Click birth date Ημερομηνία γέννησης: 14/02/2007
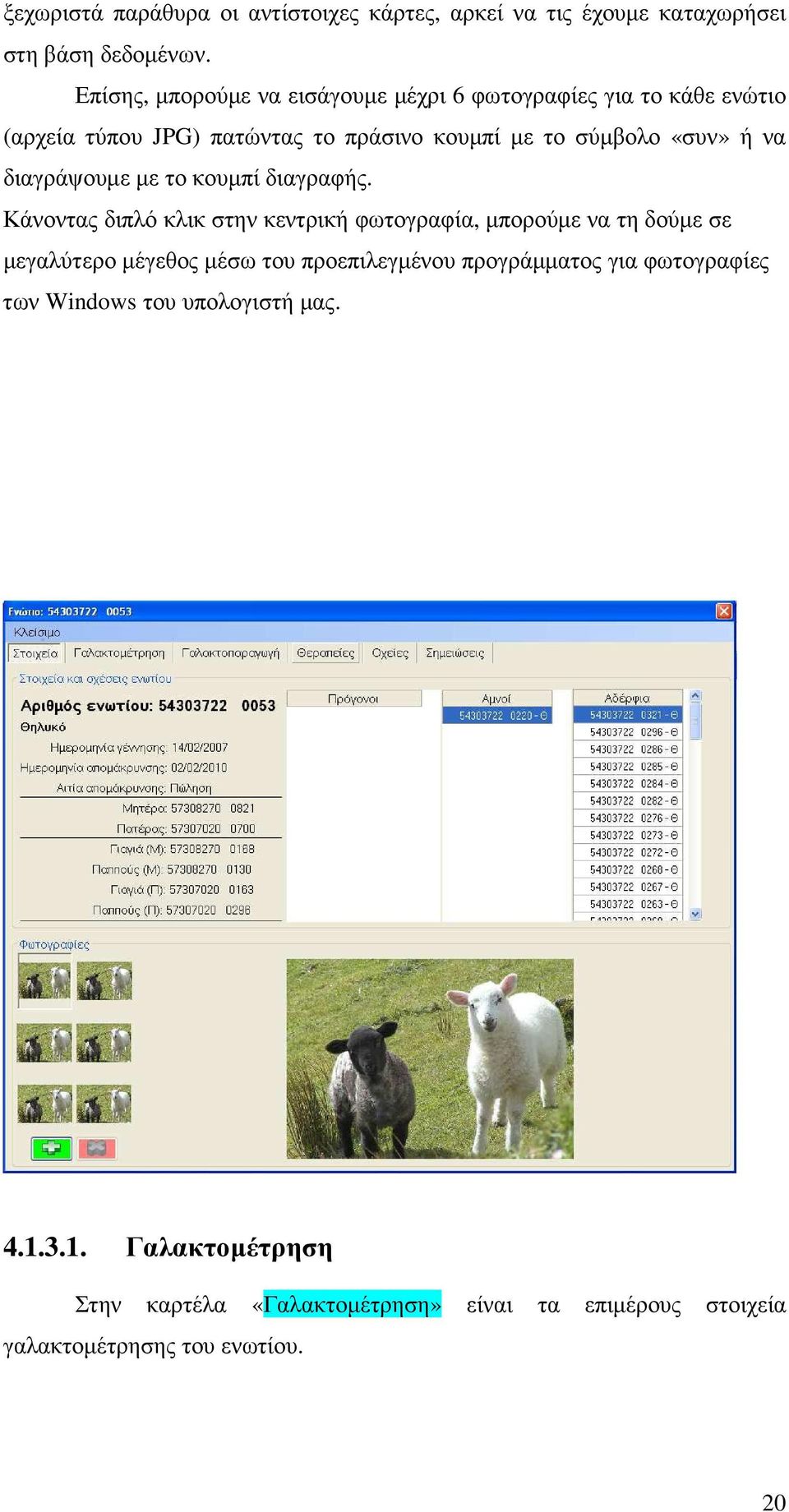The width and height of the screenshot is (789, 1512). [x=139, y=748]
